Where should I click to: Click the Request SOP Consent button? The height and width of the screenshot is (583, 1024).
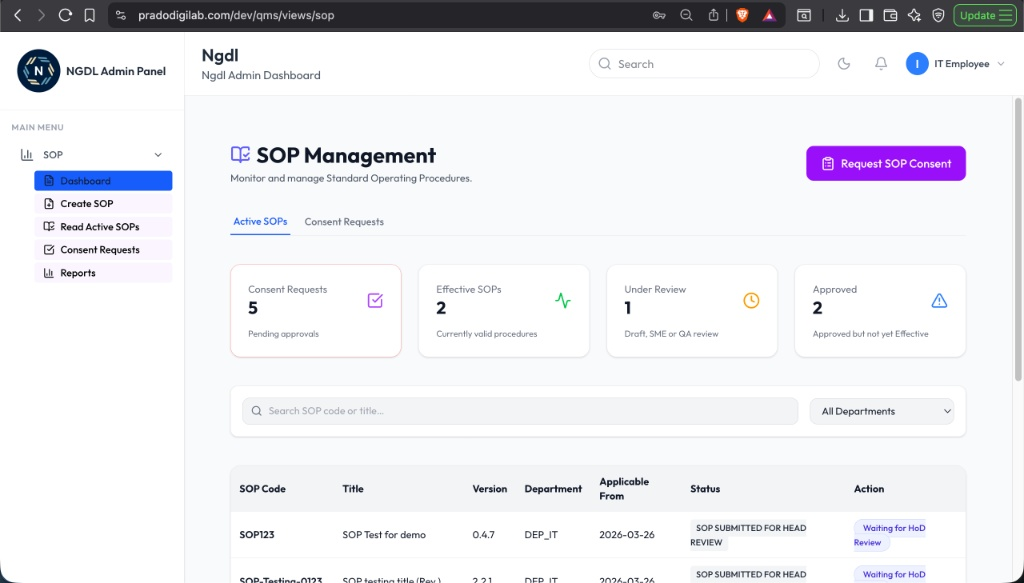[x=885, y=163]
